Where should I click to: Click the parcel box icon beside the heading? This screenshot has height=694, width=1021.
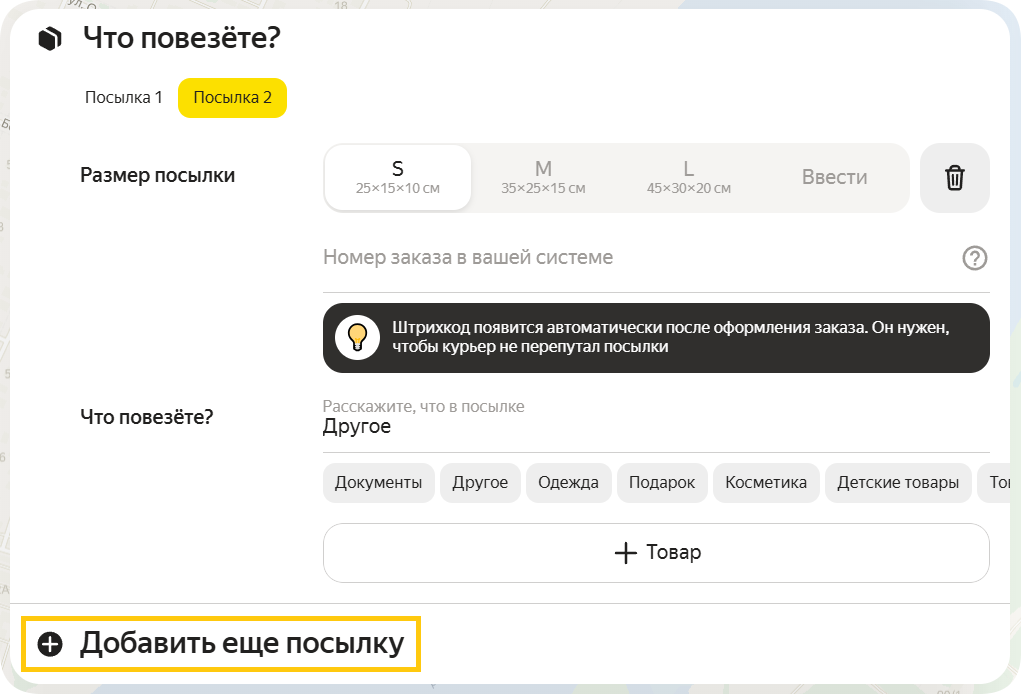tap(50, 36)
